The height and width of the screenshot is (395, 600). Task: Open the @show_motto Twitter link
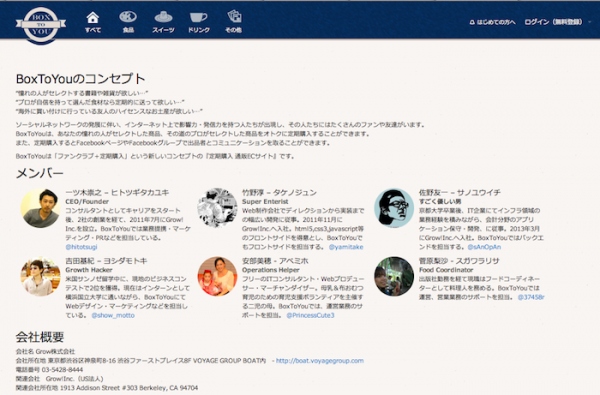[x=113, y=315]
